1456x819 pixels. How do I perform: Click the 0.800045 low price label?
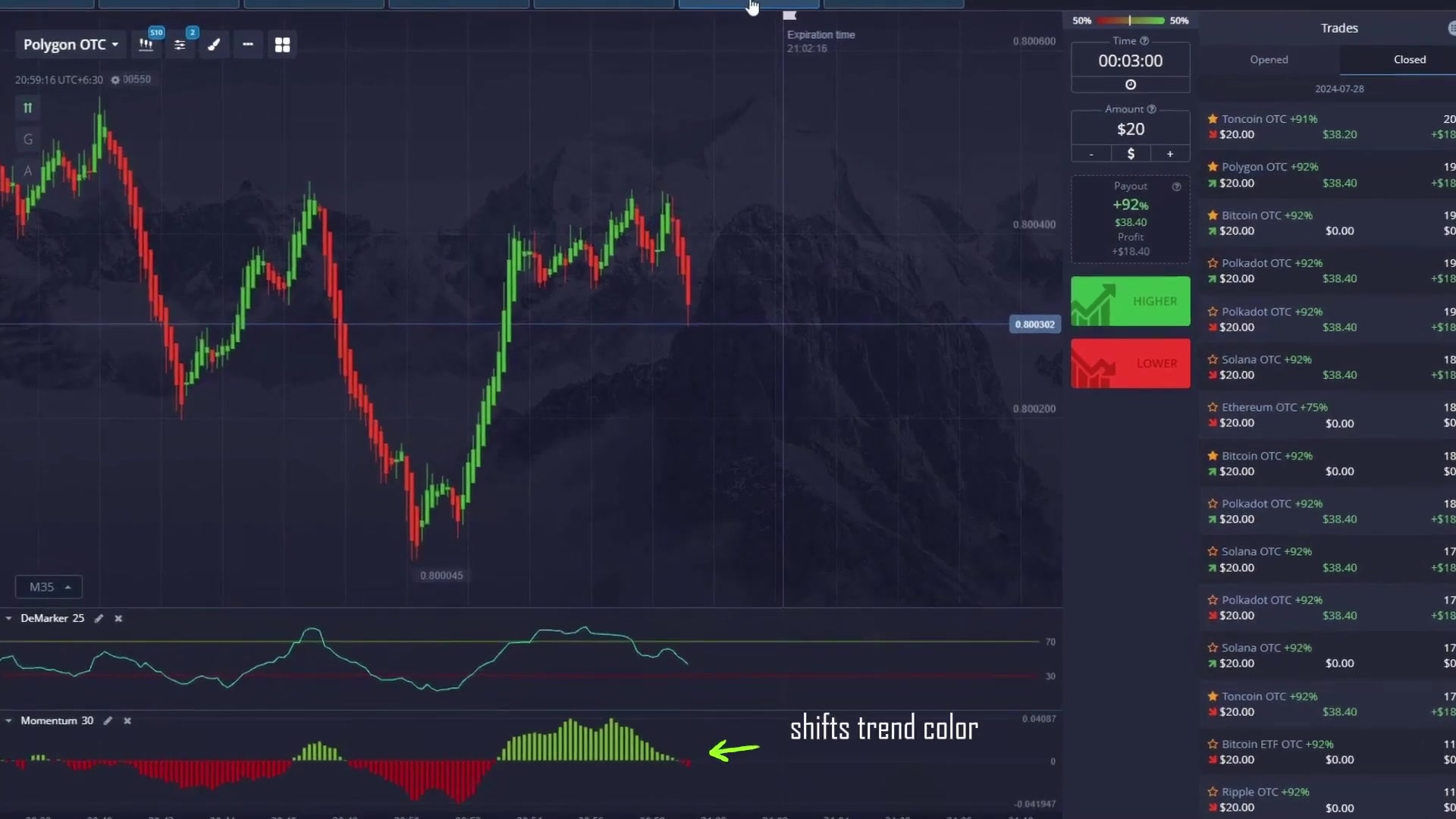click(441, 576)
